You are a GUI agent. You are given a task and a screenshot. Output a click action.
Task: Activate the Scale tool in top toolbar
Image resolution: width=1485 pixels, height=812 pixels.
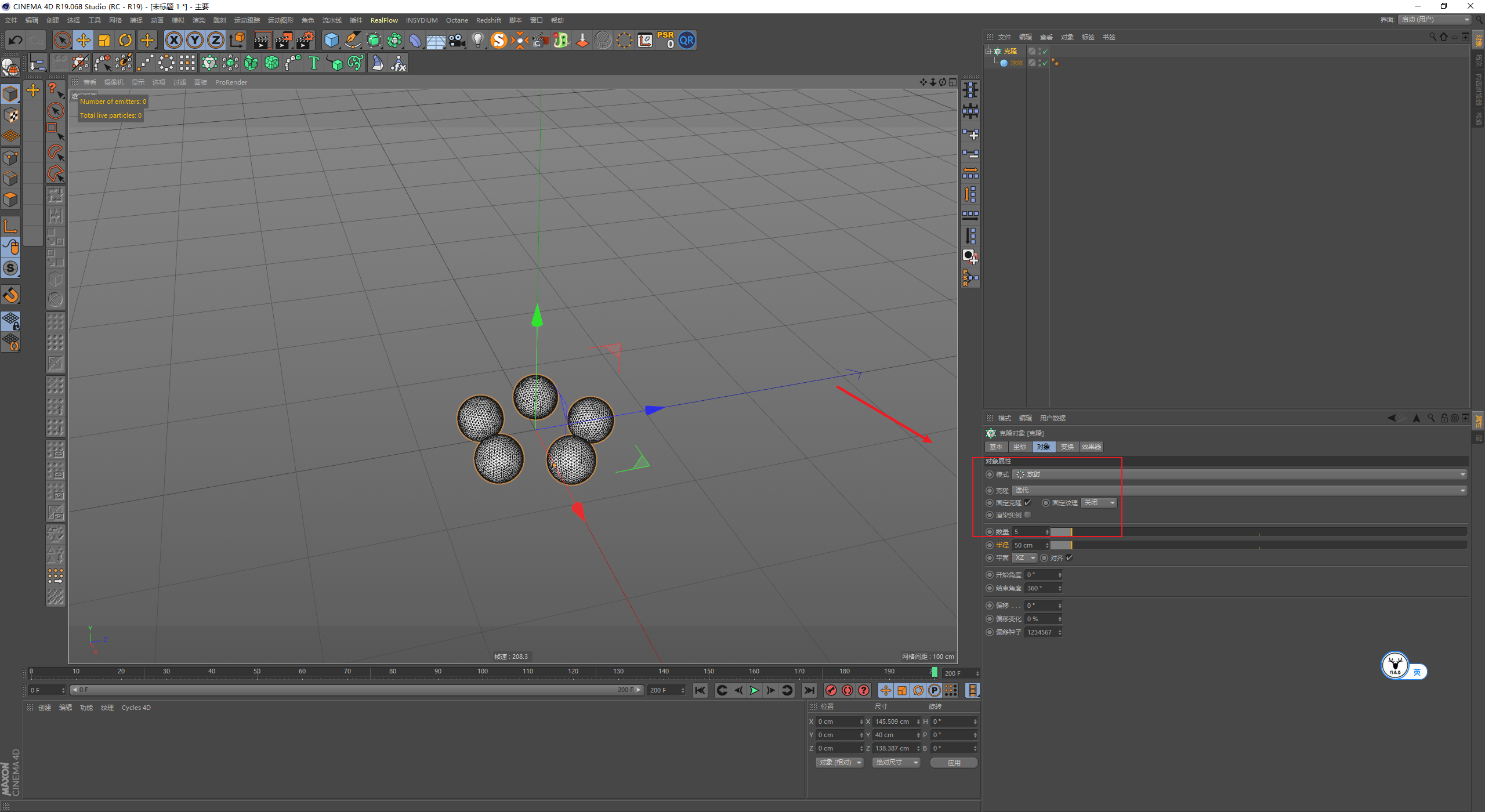point(104,40)
